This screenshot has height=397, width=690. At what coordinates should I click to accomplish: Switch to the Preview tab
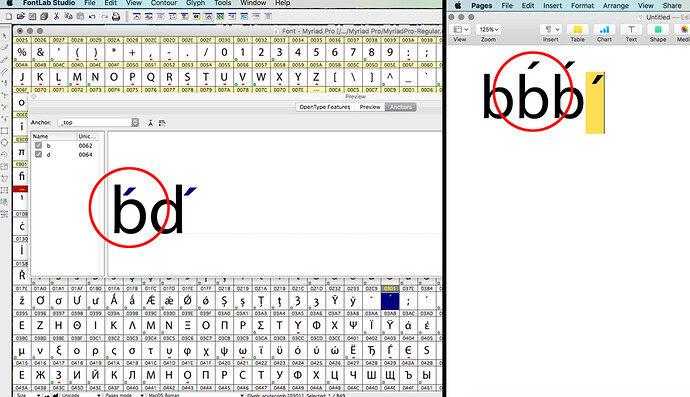coord(370,107)
